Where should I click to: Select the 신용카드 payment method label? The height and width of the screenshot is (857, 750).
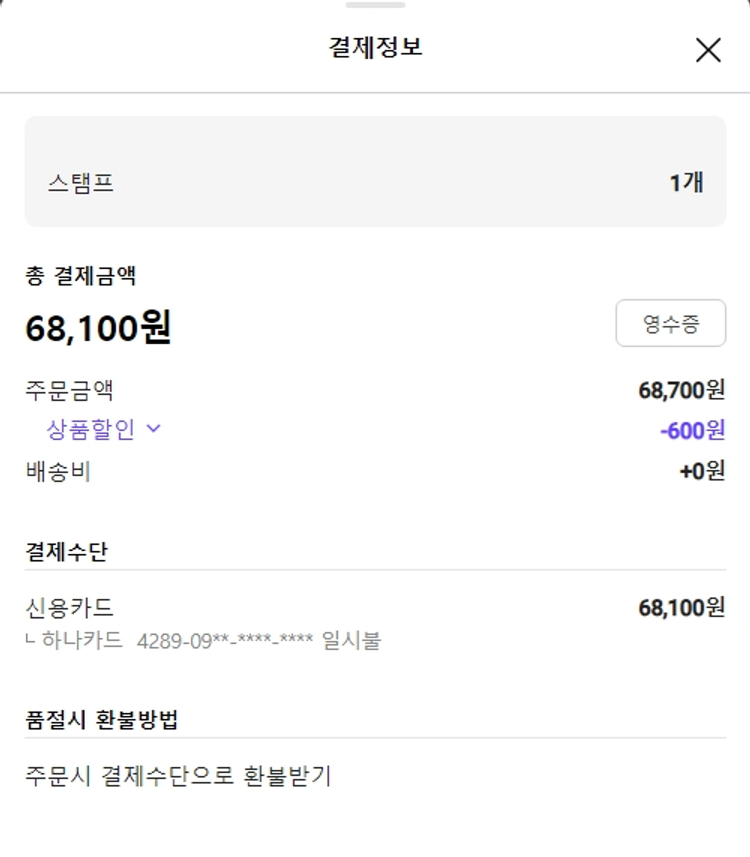coord(69,607)
